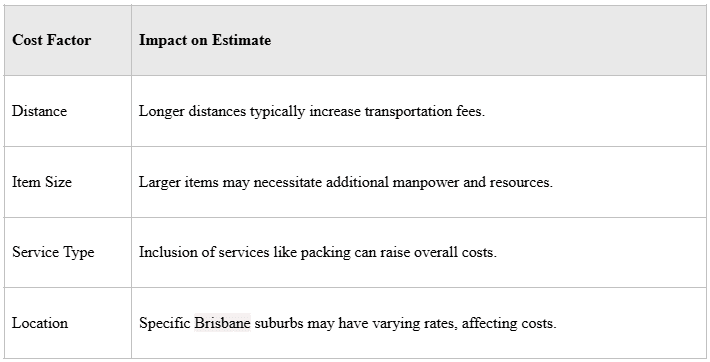
Task: Select the 'Service Type' cell
Action: pyautogui.click(x=68, y=252)
